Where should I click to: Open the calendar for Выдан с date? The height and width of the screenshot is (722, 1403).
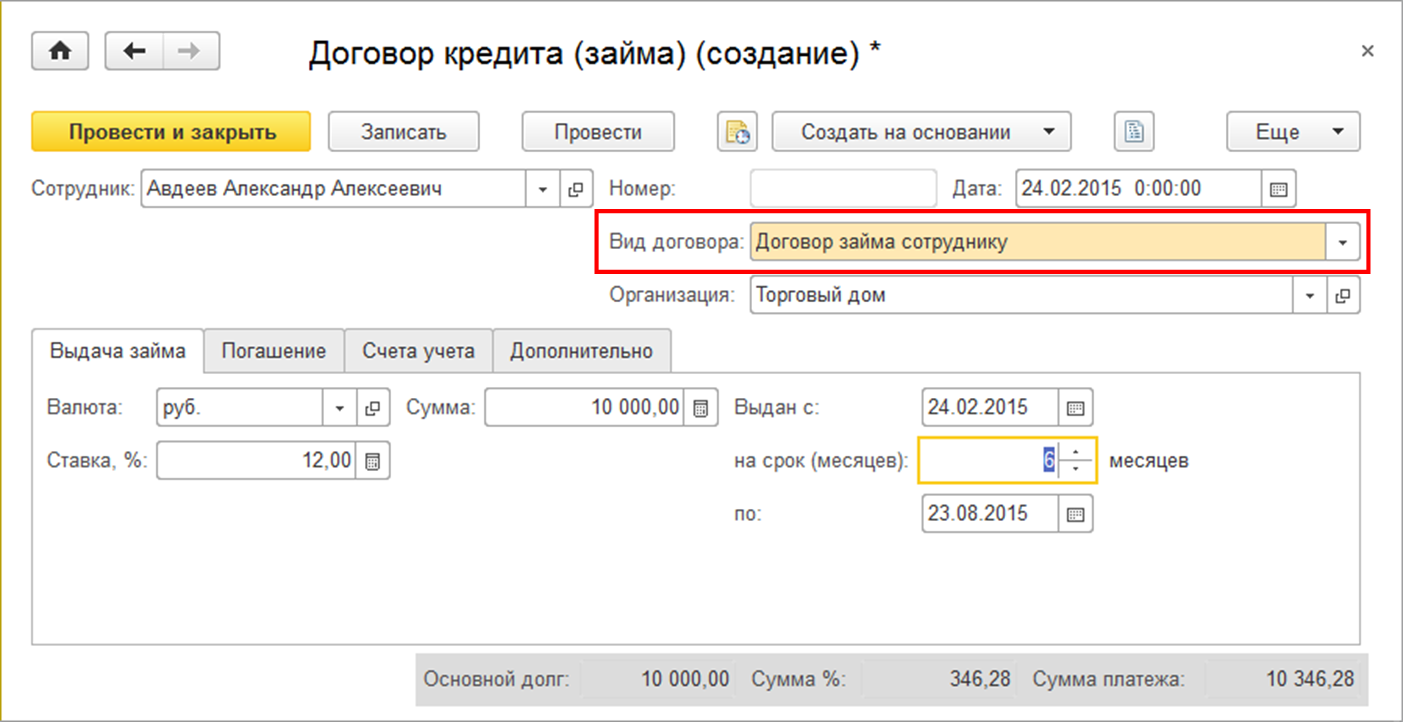coord(1075,408)
